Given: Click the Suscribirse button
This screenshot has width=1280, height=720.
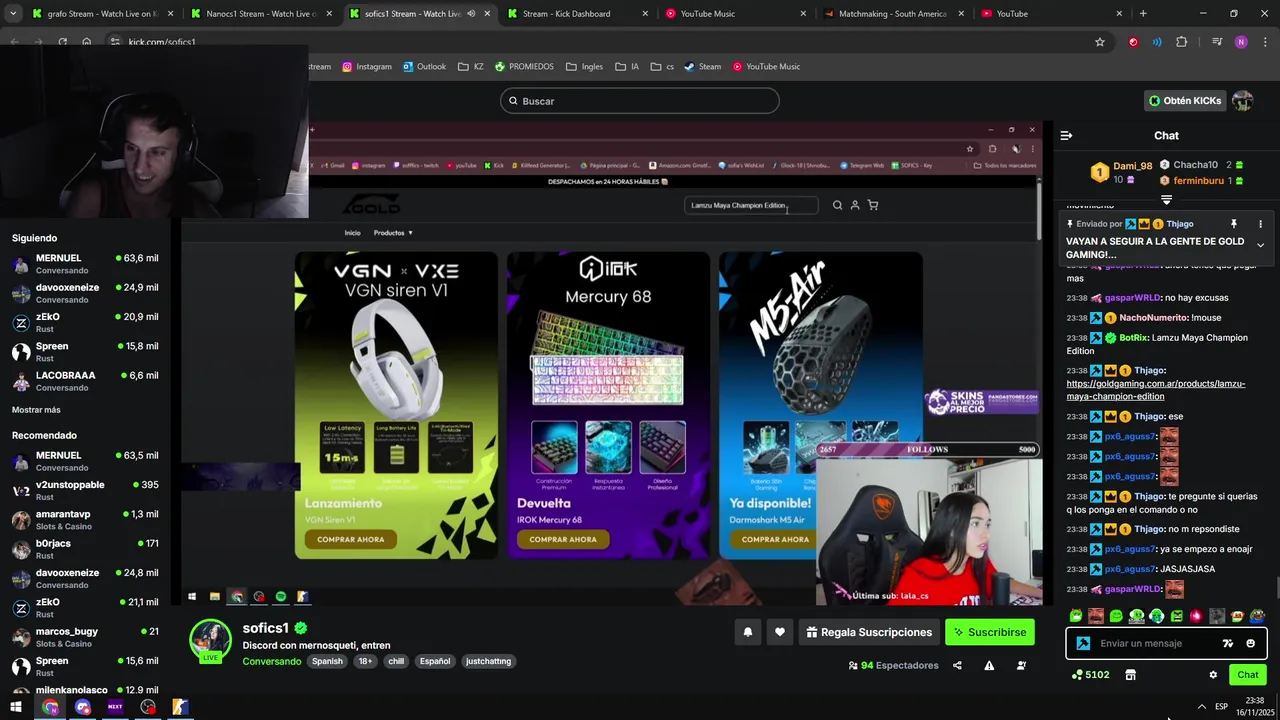Looking at the screenshot, I should (989, 632).
